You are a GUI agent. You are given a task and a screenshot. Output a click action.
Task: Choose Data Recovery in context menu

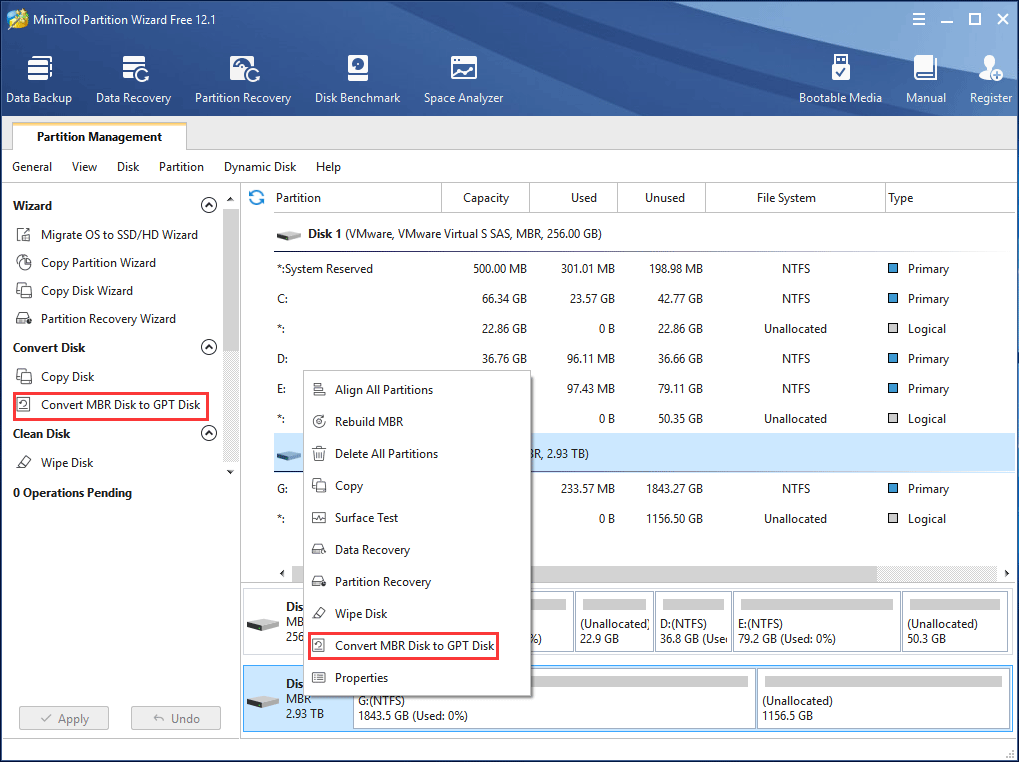[419, 550]
